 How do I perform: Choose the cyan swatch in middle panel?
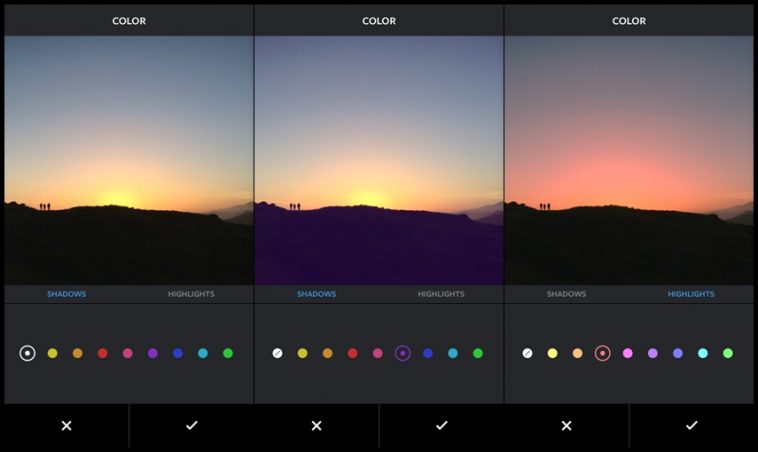pyautogui.click(x=452, y=353)
